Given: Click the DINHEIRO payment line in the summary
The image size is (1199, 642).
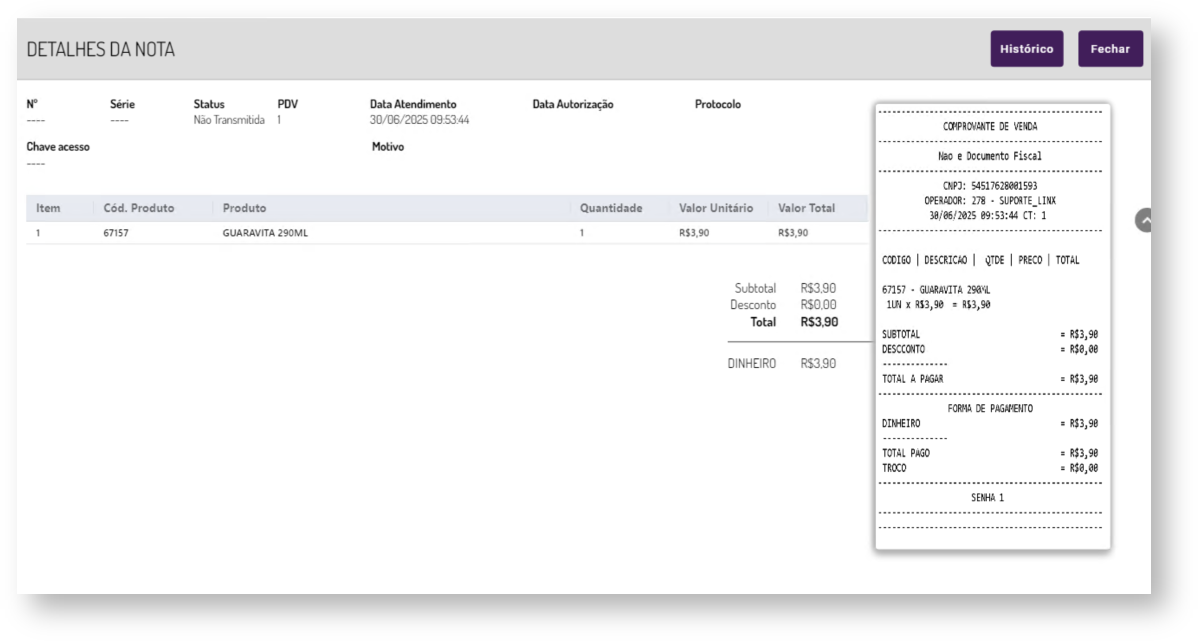Looking at the screenshot, I should pyautogui.click(x=752, y=364).
